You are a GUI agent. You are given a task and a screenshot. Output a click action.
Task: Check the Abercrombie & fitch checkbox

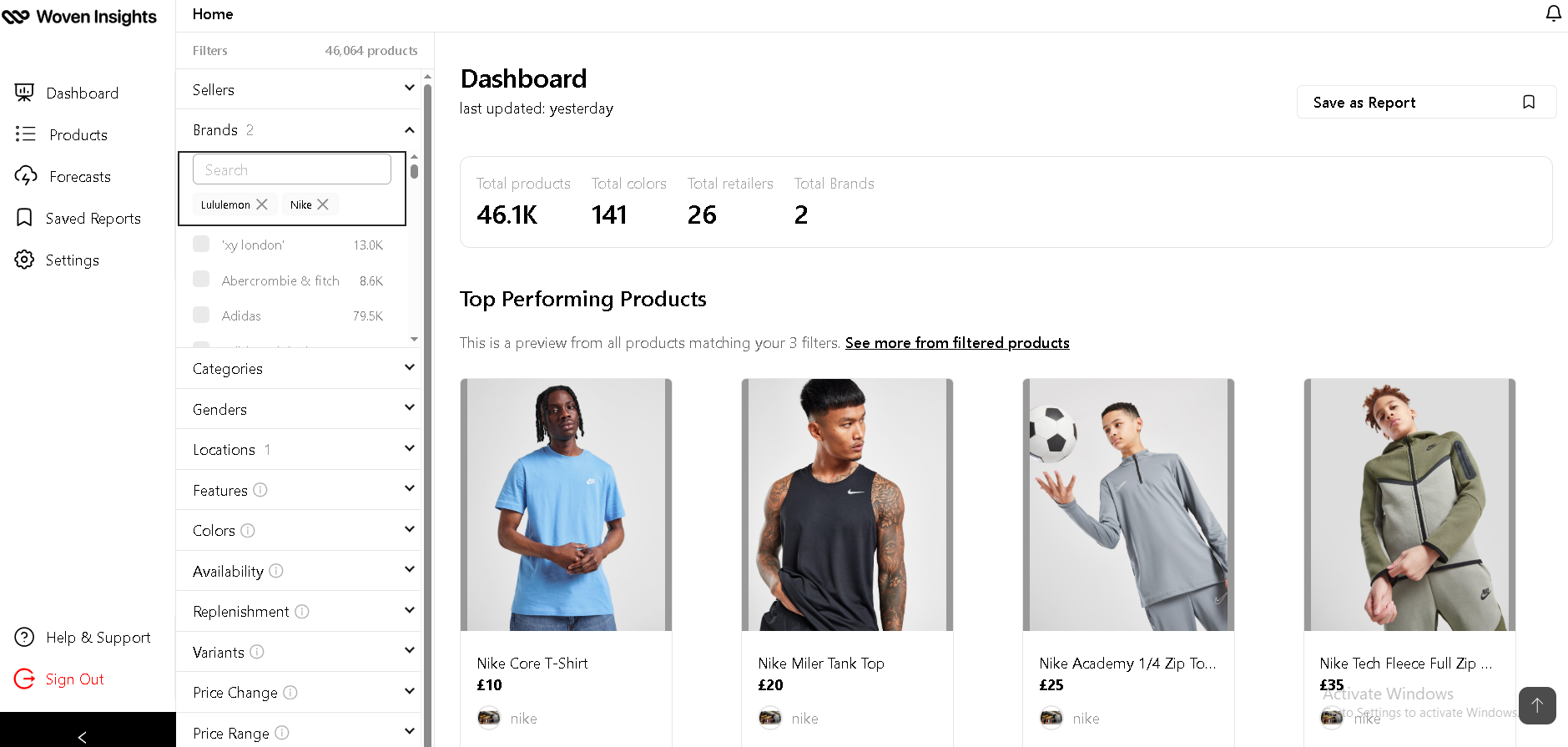(201, 280)
